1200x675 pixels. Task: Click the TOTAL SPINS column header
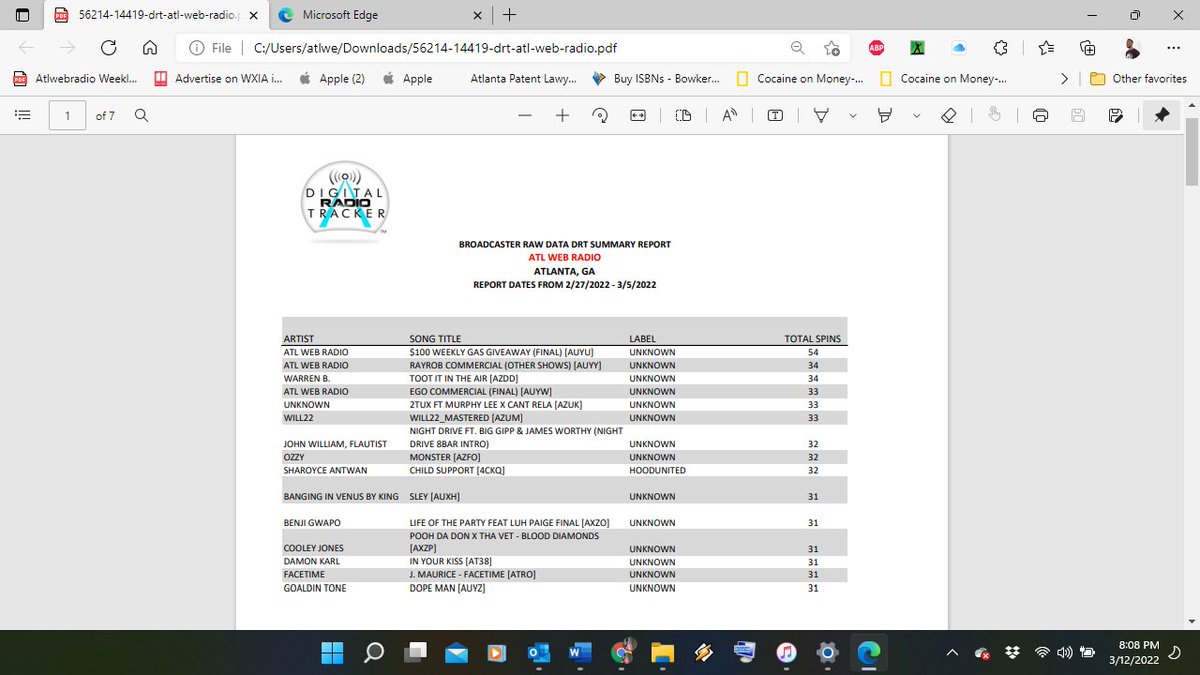813,339
